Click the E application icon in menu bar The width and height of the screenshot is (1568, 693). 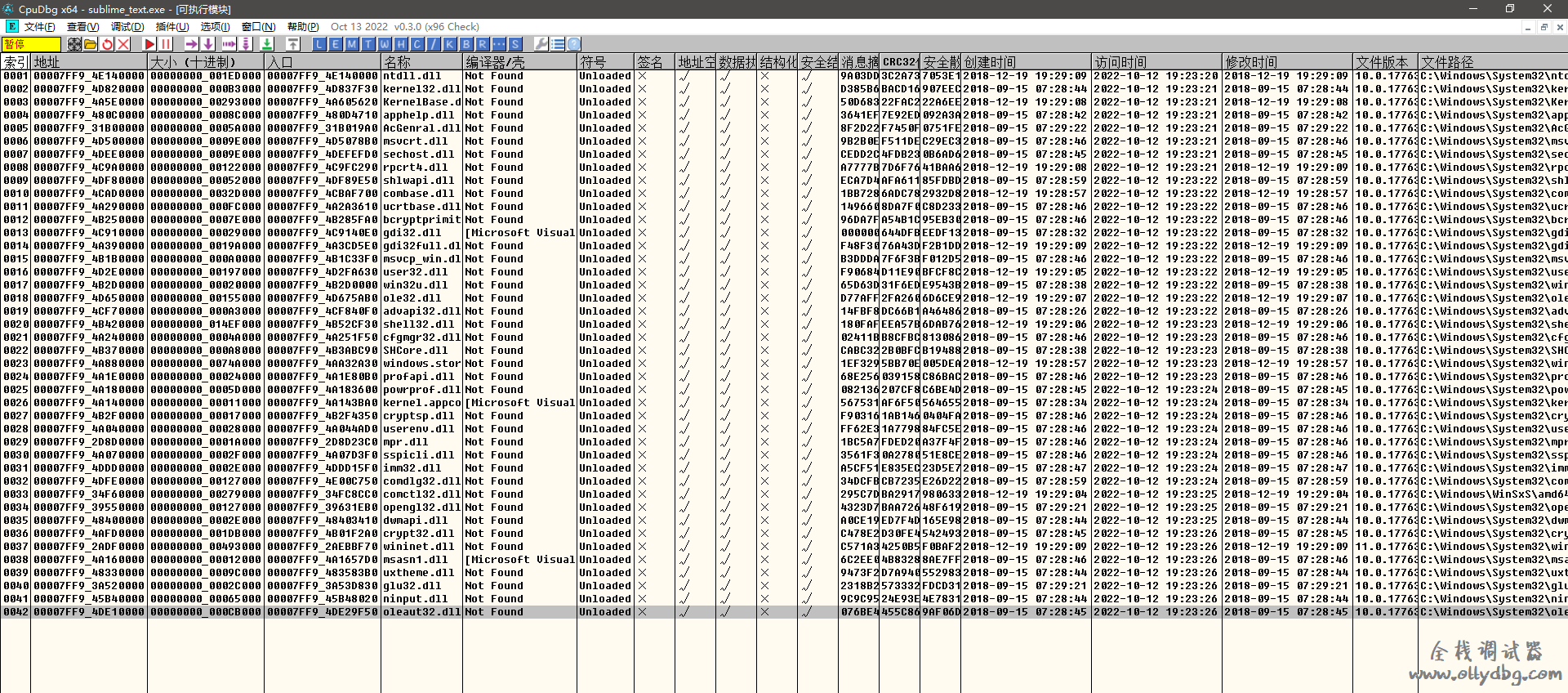tap(11, 26)
